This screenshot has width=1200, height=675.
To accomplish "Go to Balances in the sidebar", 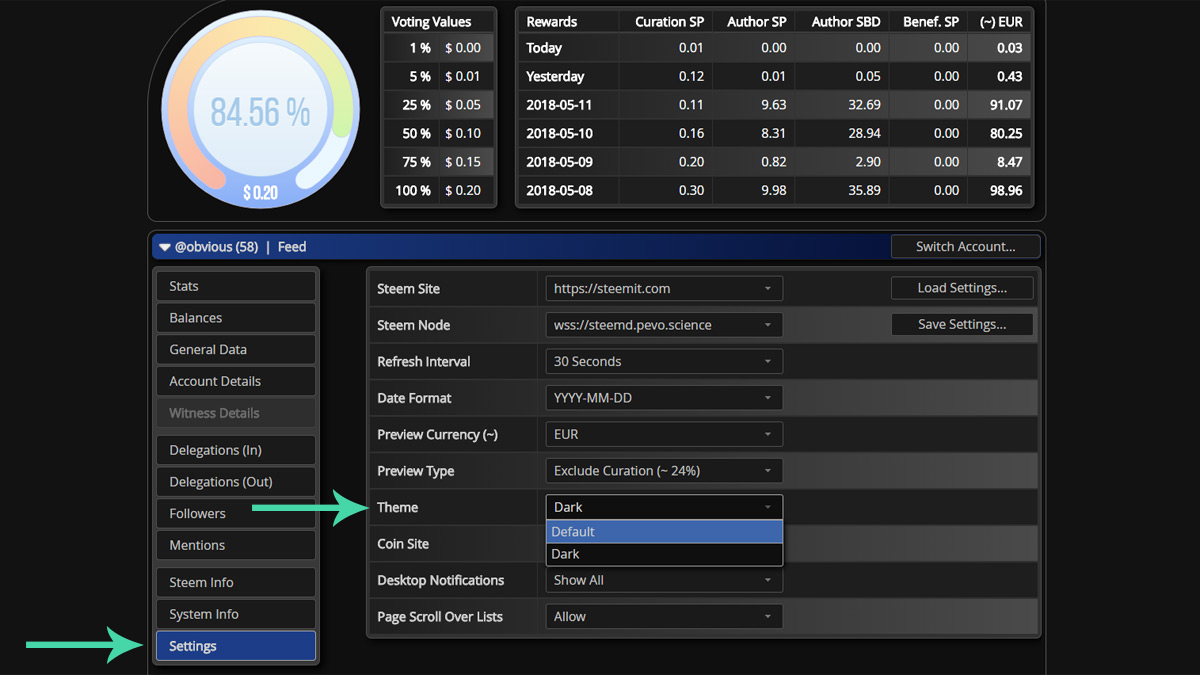I will point(236,318).
